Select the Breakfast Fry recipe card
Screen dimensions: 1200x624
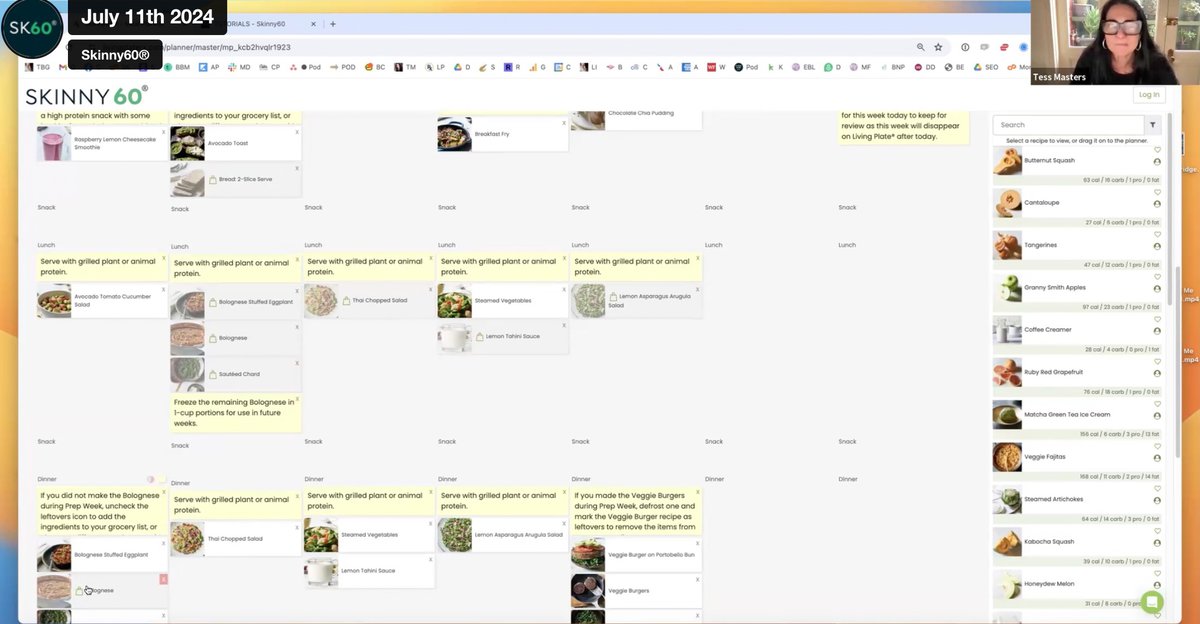point(503,134)
